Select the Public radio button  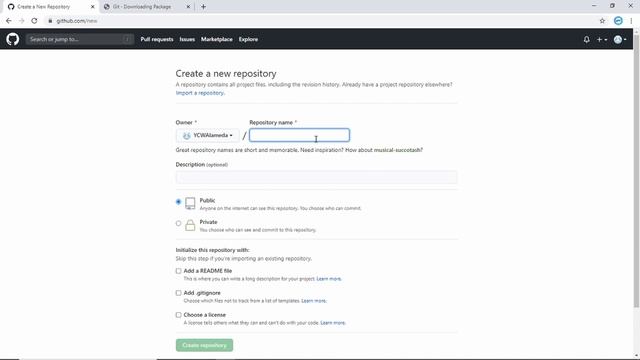(x=178, y=202)
